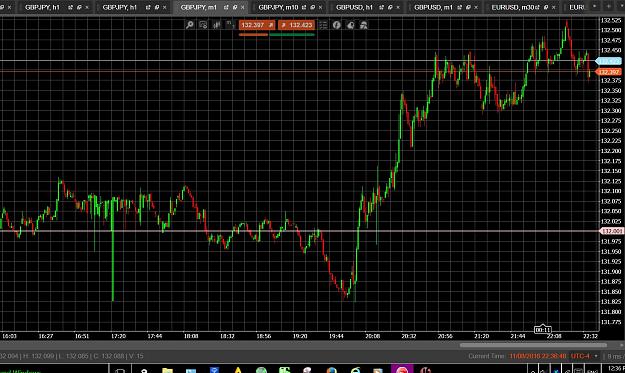
Task: Click the 22:32 time axis label
Action: [590, 336]
